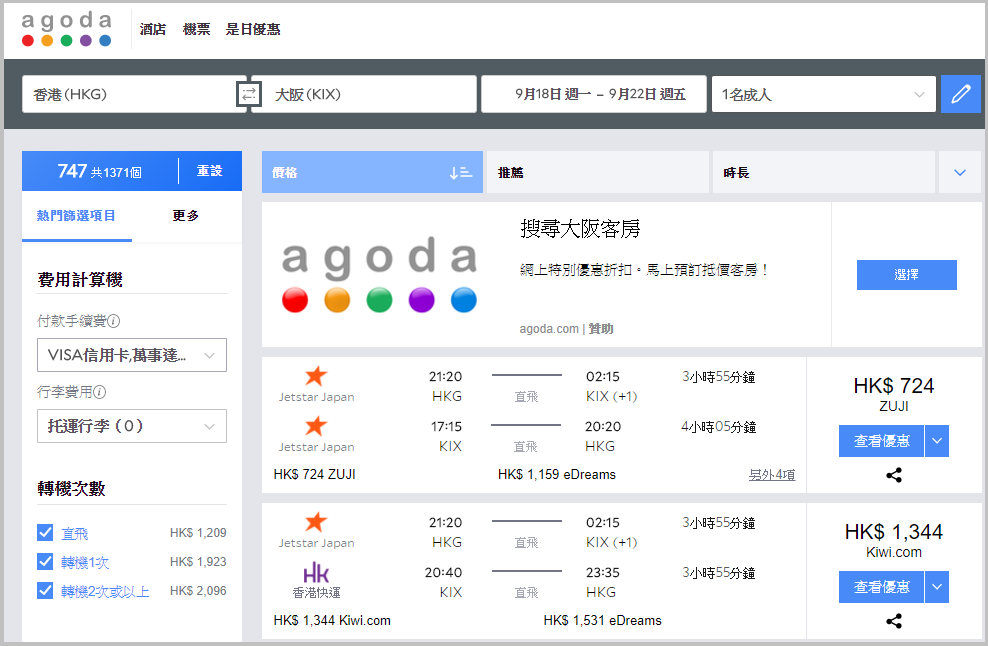Expand deal options for HK$ 724 flight
This screenshot has width=988, height=646.
pos(937,441)
